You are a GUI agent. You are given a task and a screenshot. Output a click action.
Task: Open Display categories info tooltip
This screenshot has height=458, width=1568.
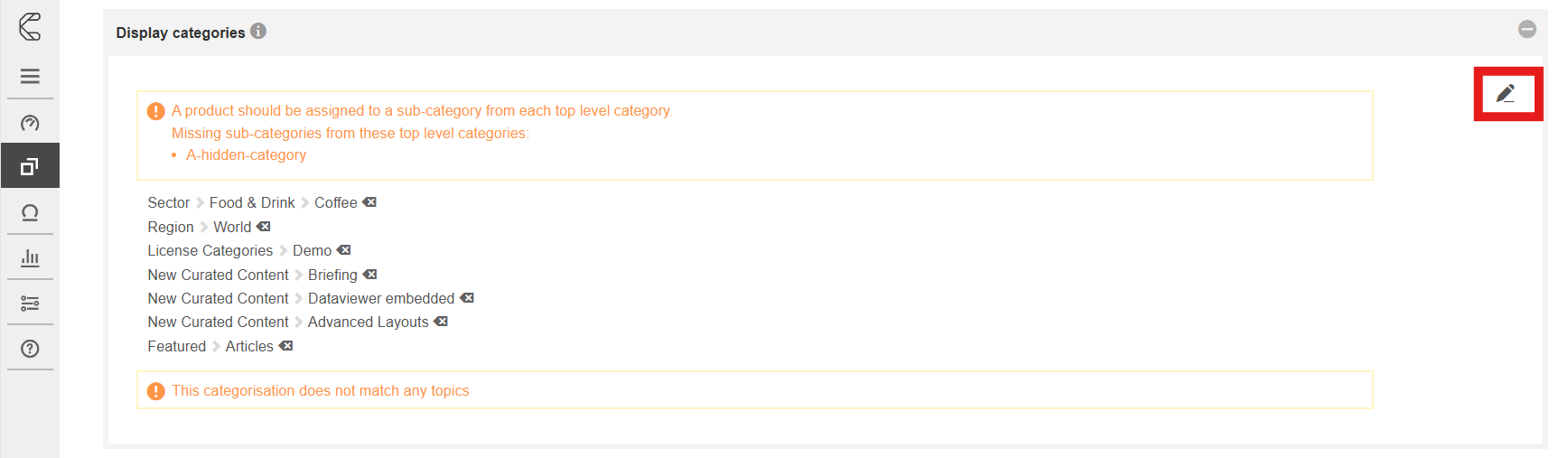tap(258, 32)
